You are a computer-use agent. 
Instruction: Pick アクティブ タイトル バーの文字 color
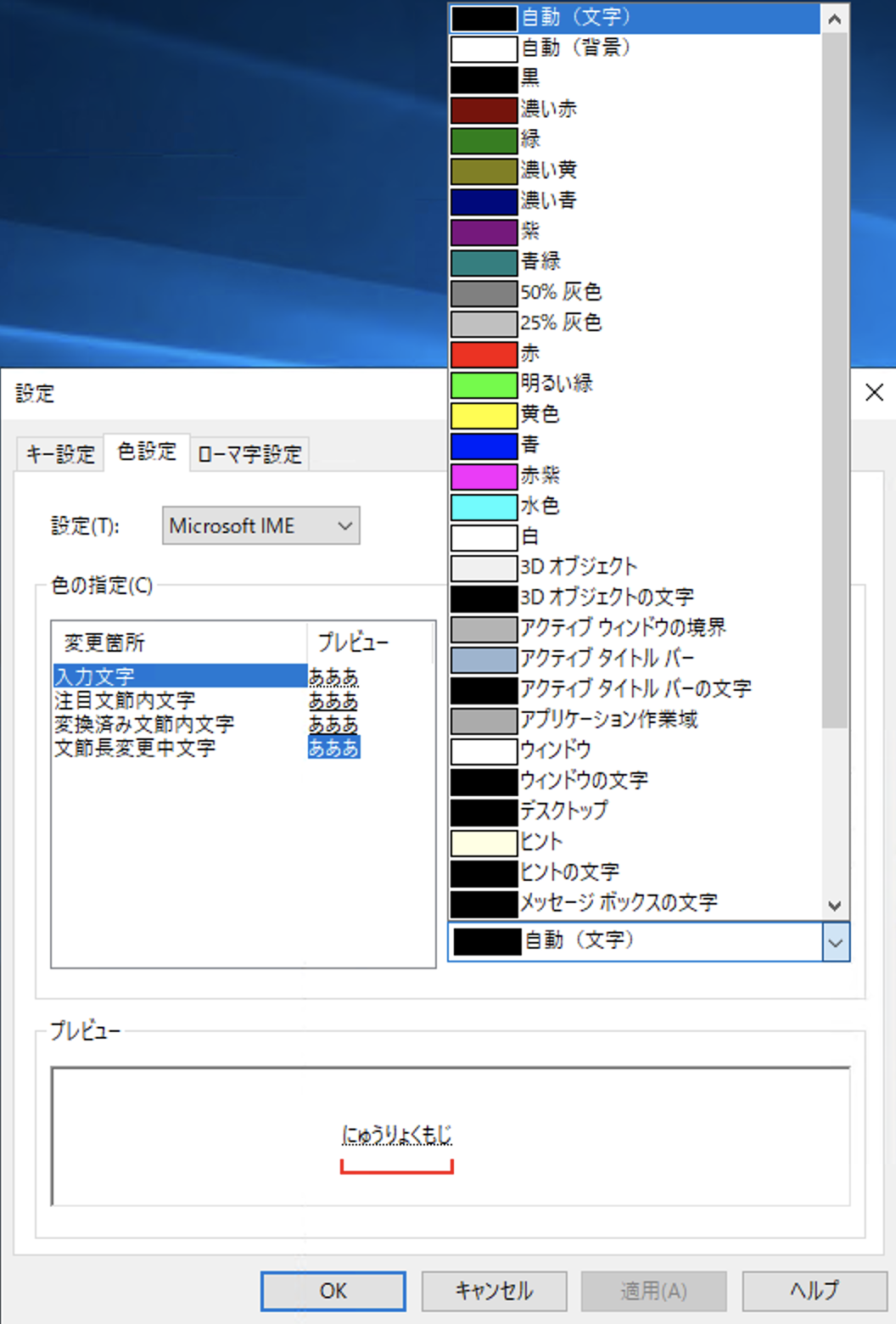click(x=635, y=690)
